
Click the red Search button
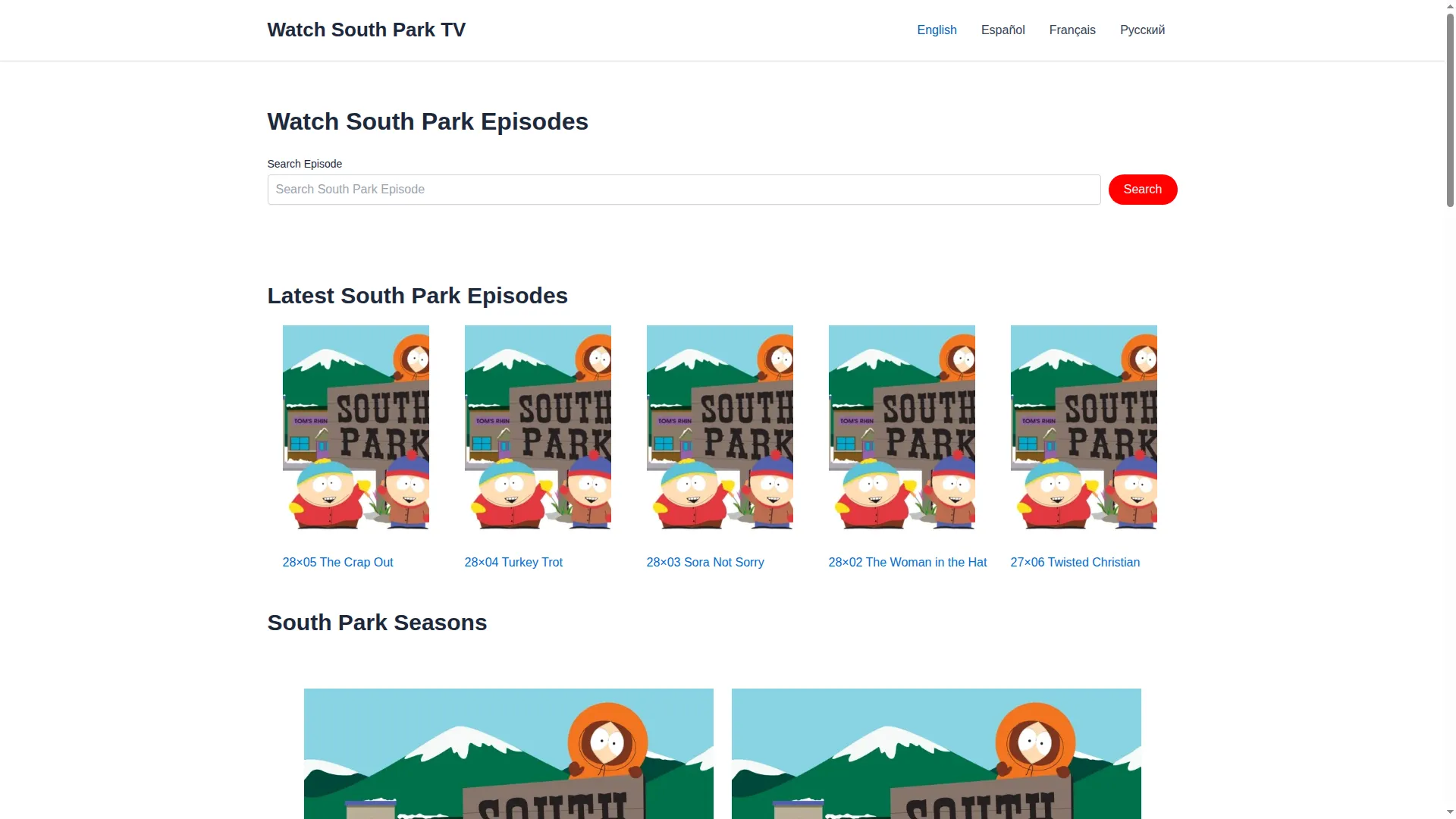pos(1143,190)
